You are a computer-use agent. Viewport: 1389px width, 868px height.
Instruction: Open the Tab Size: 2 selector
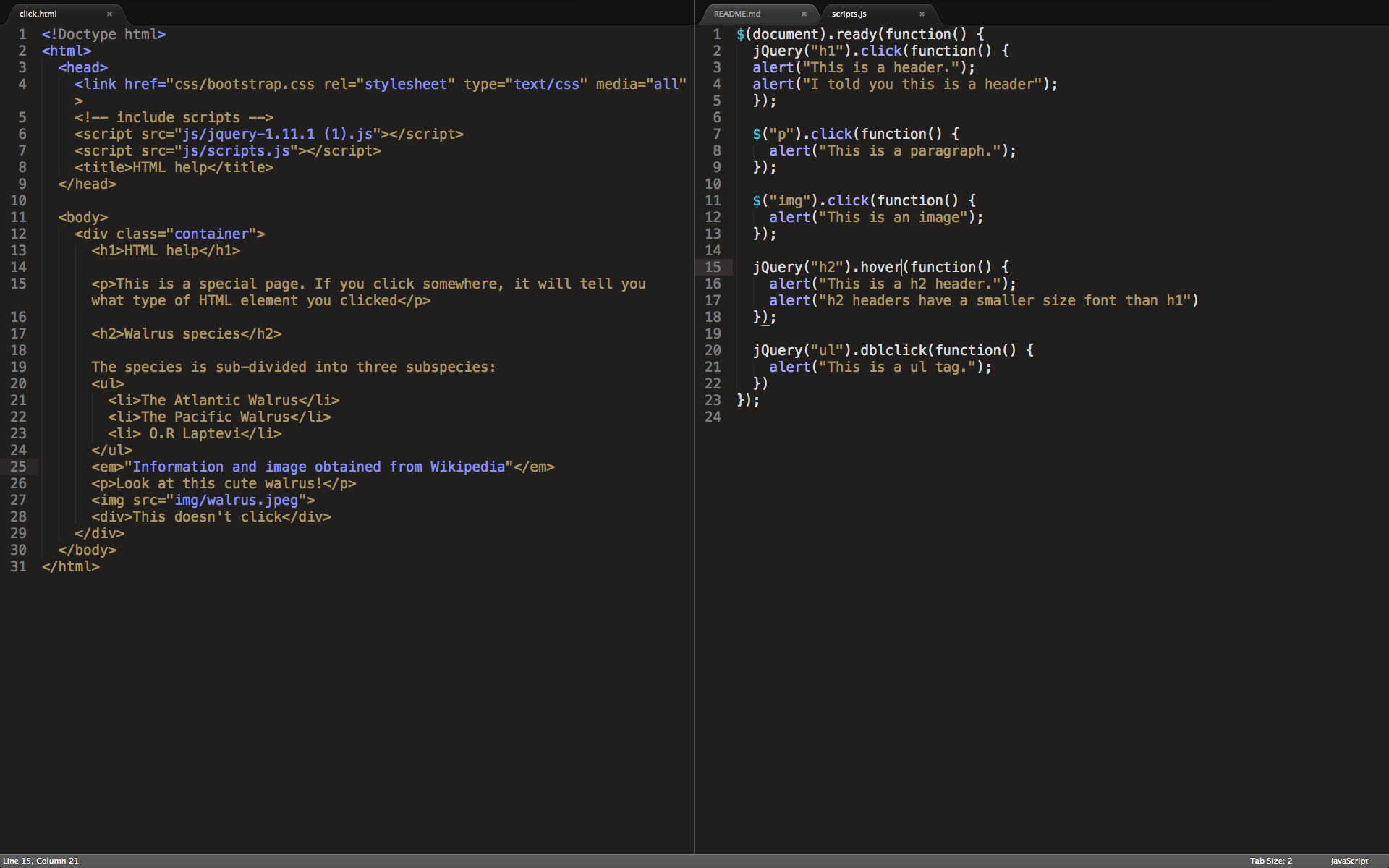(1270, 861)
